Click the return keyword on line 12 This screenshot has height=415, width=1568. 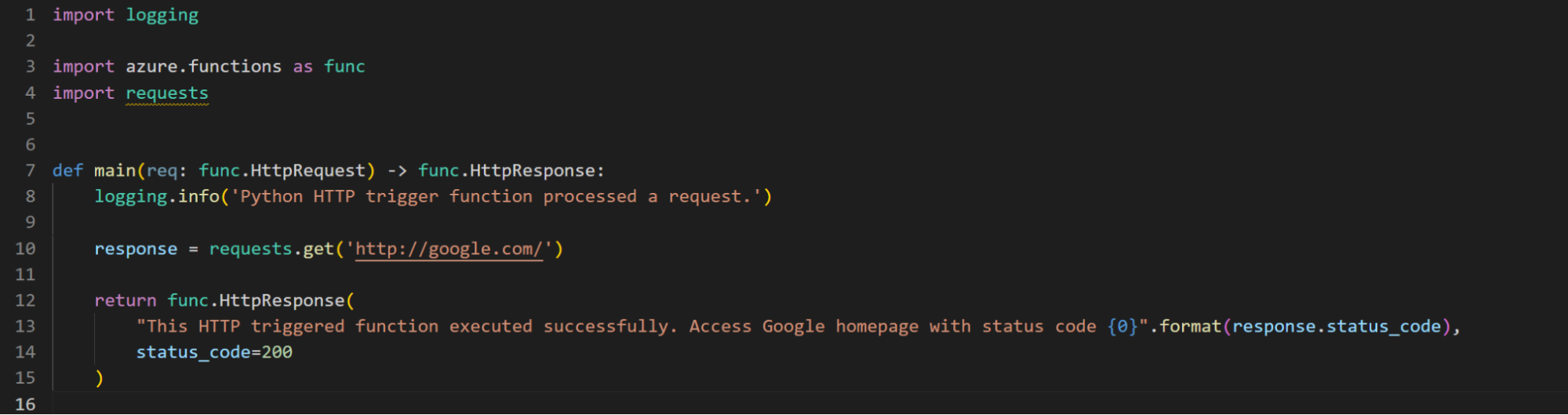pos(126,300)
